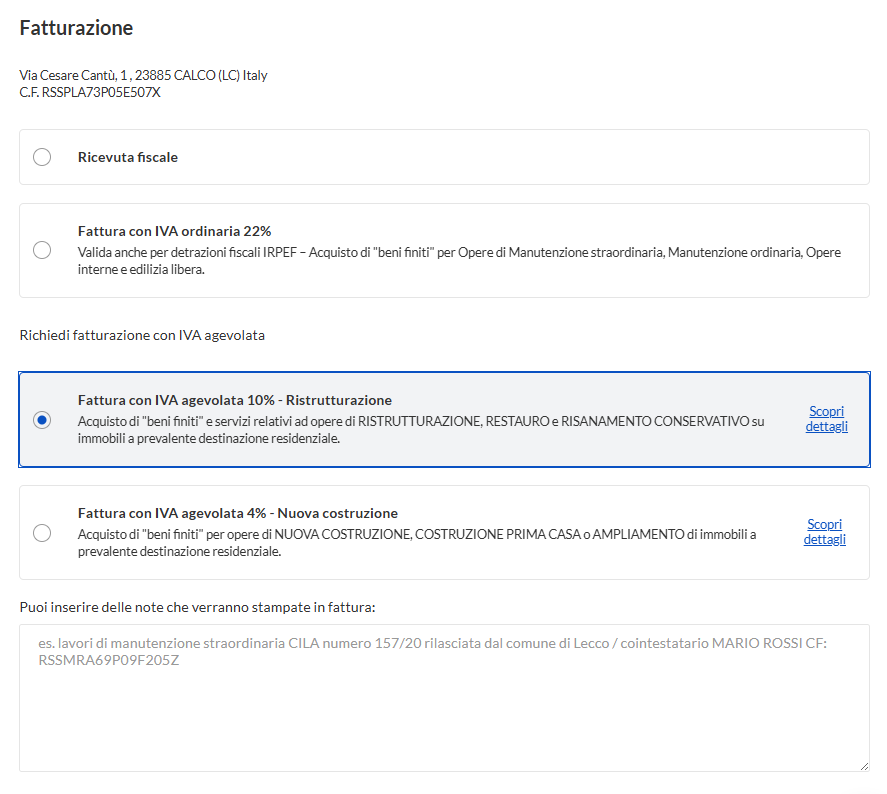Image resolution: width=887 pixels, height=794 pixels.
Task: Select the IVA agevolata 10% radio button
Action: 42,420
